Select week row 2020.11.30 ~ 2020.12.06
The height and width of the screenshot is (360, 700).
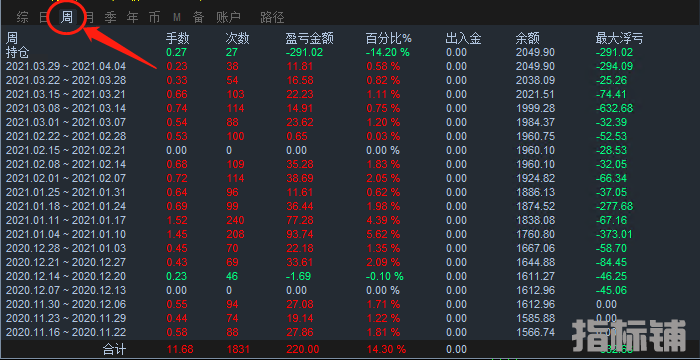coord(66,304)
